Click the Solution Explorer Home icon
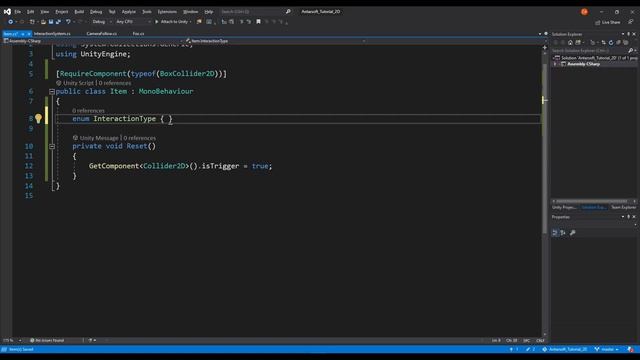The image size is (640, 360). click(x=570, y=42)
